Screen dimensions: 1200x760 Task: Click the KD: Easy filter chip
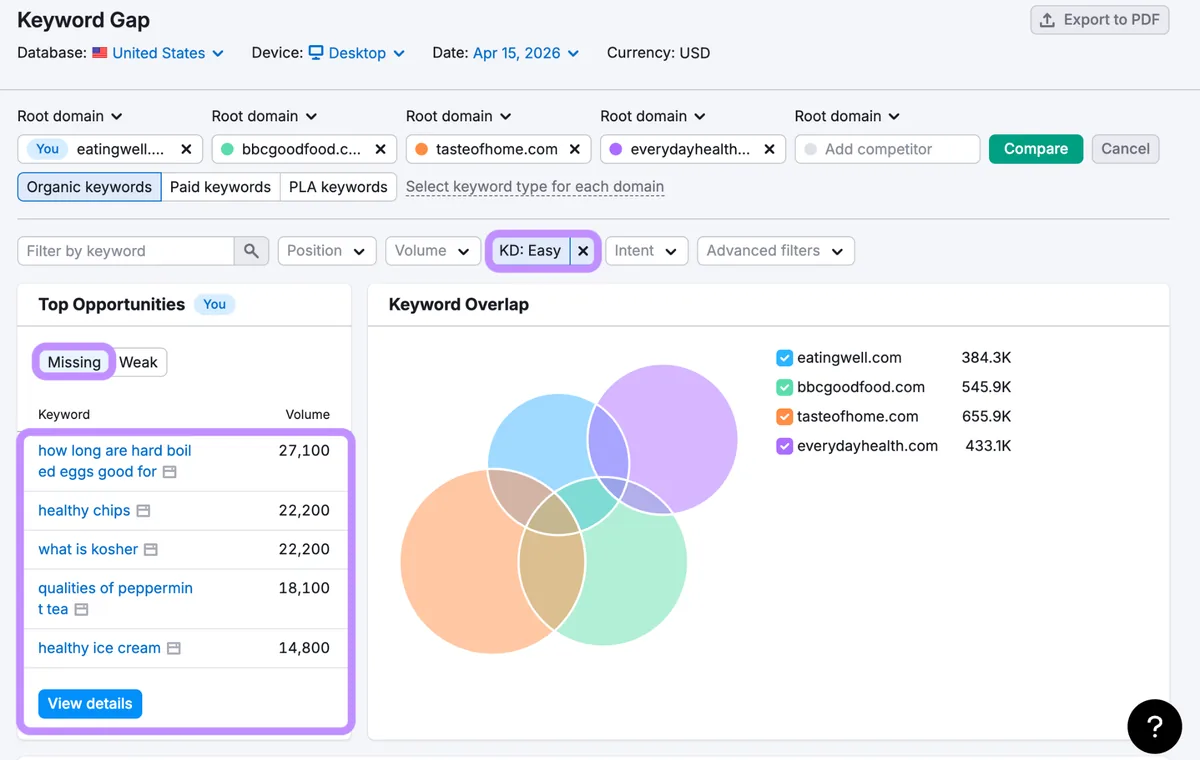pos(530,251)
